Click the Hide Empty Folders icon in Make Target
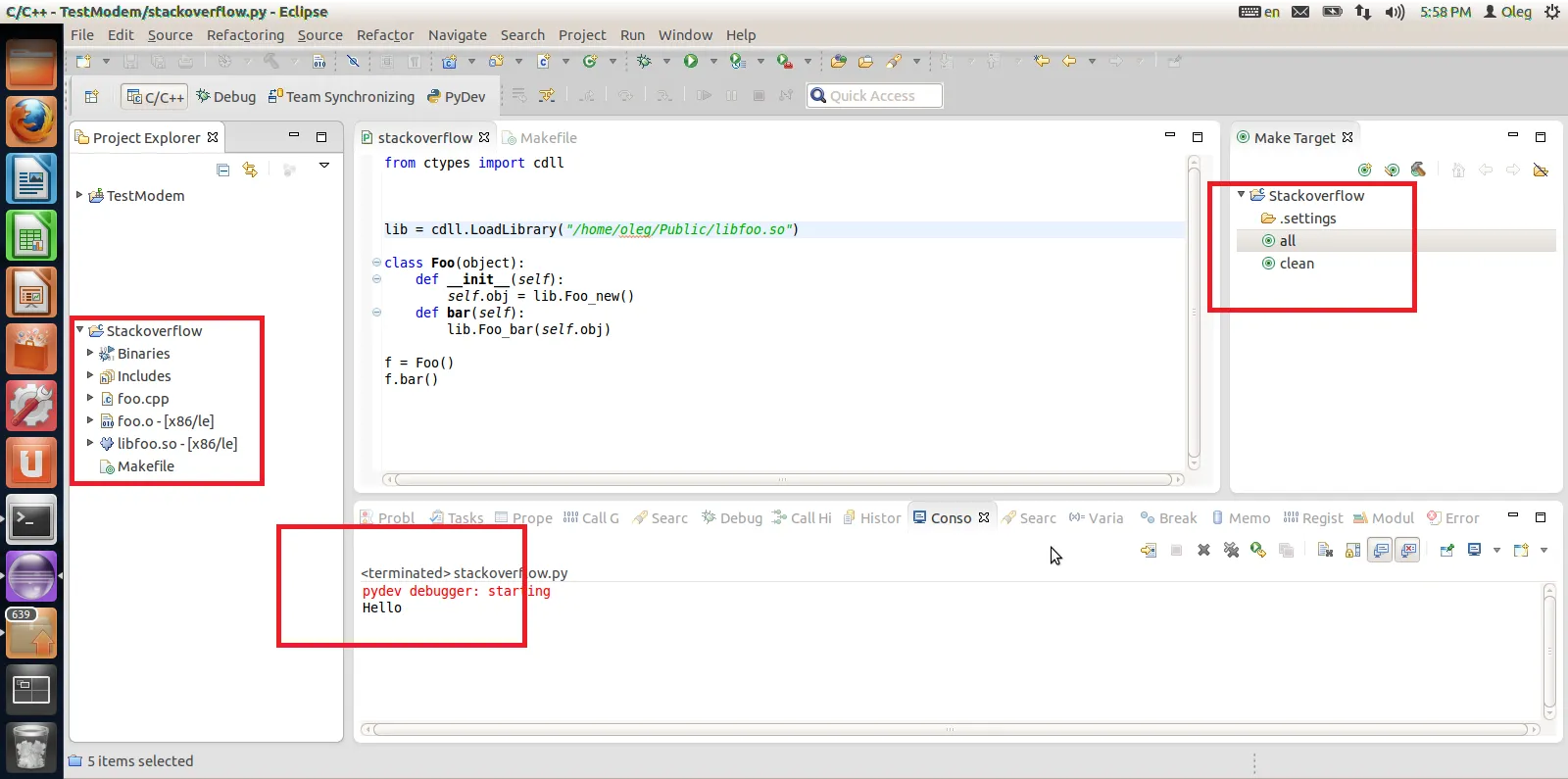 (x=1541, y=170)
